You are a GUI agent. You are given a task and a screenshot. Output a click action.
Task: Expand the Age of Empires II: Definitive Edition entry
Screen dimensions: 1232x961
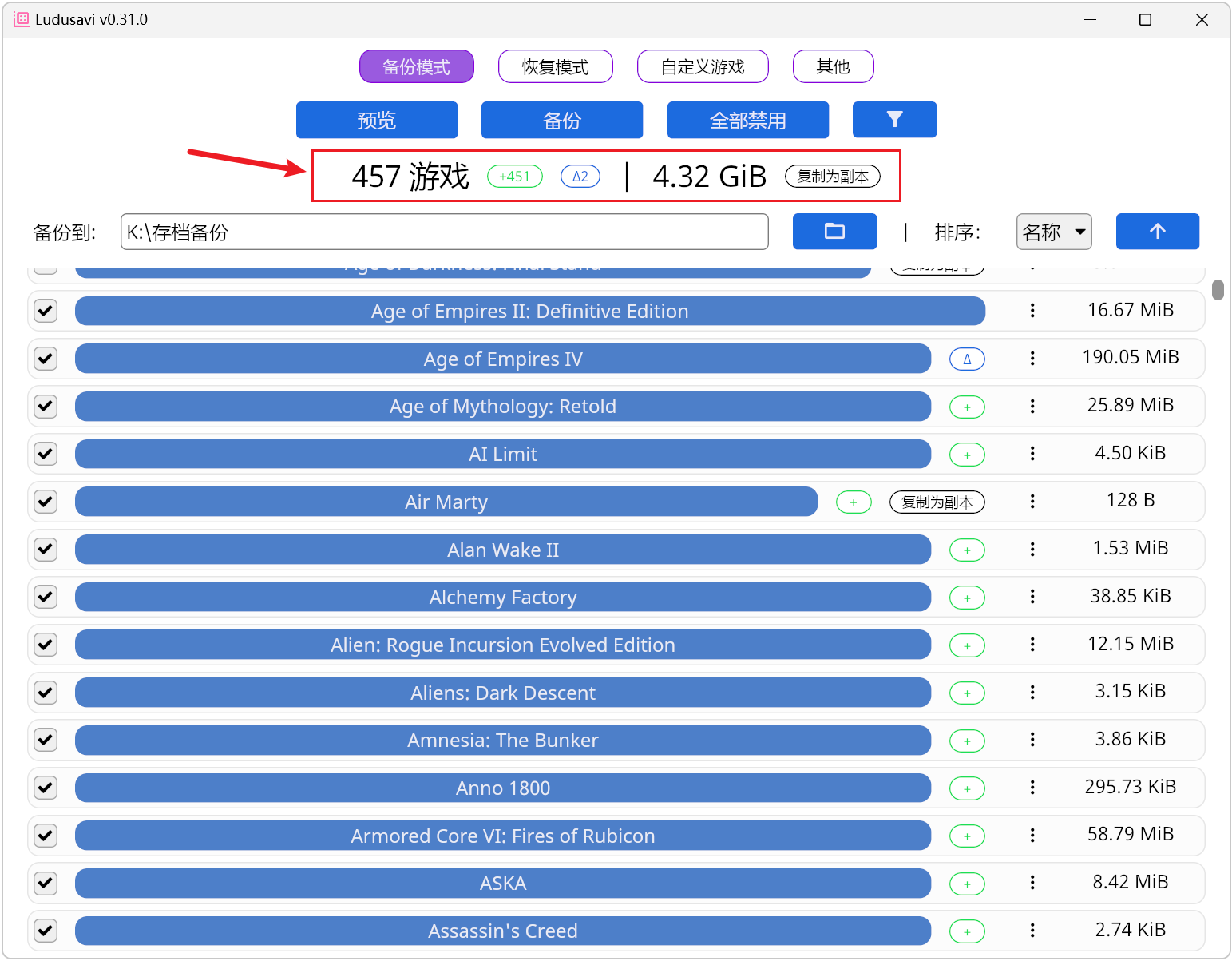pos(530,311)
